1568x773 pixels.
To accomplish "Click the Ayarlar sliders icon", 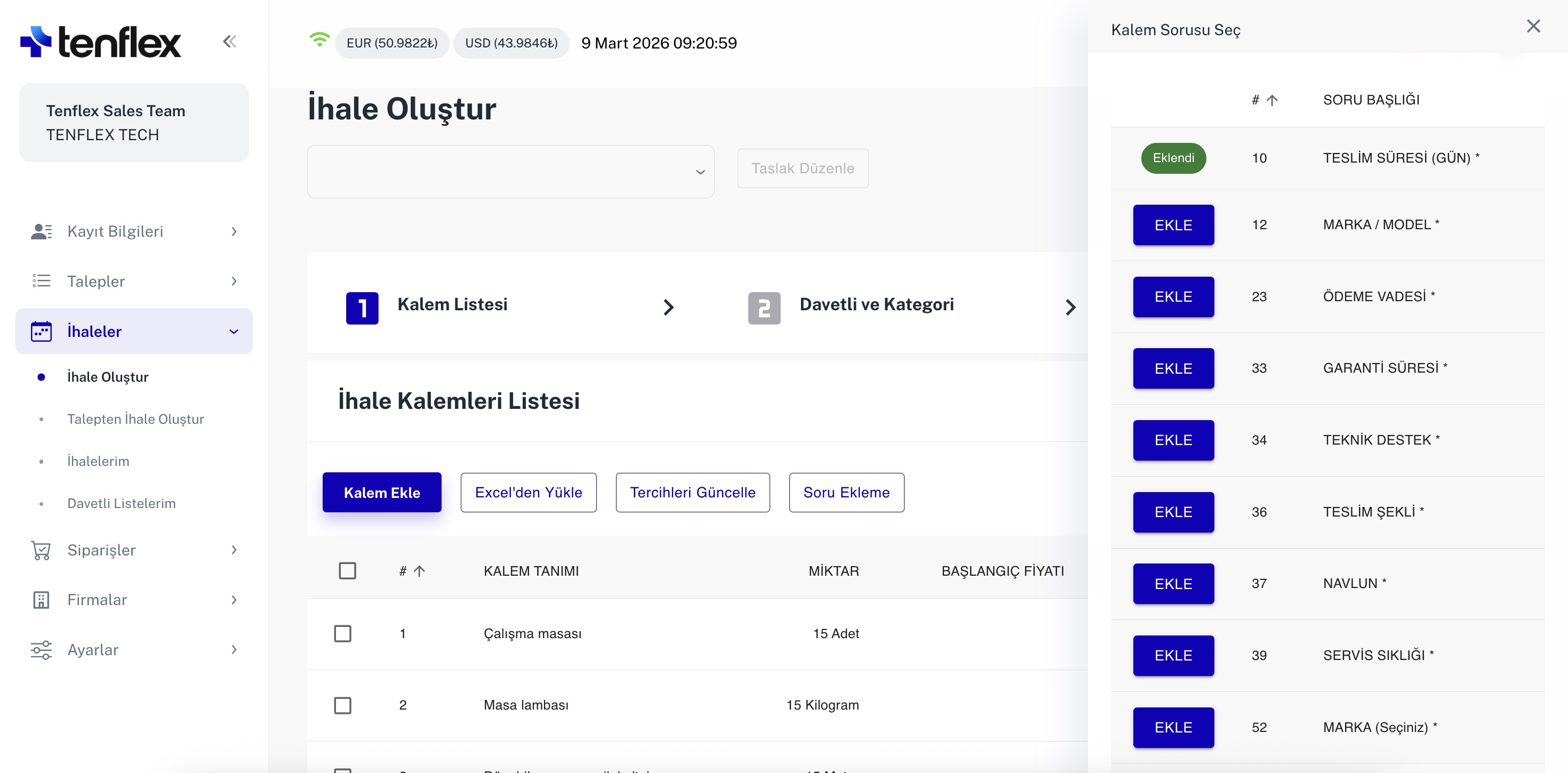I will pyautogui.click(x=42, y=650).
